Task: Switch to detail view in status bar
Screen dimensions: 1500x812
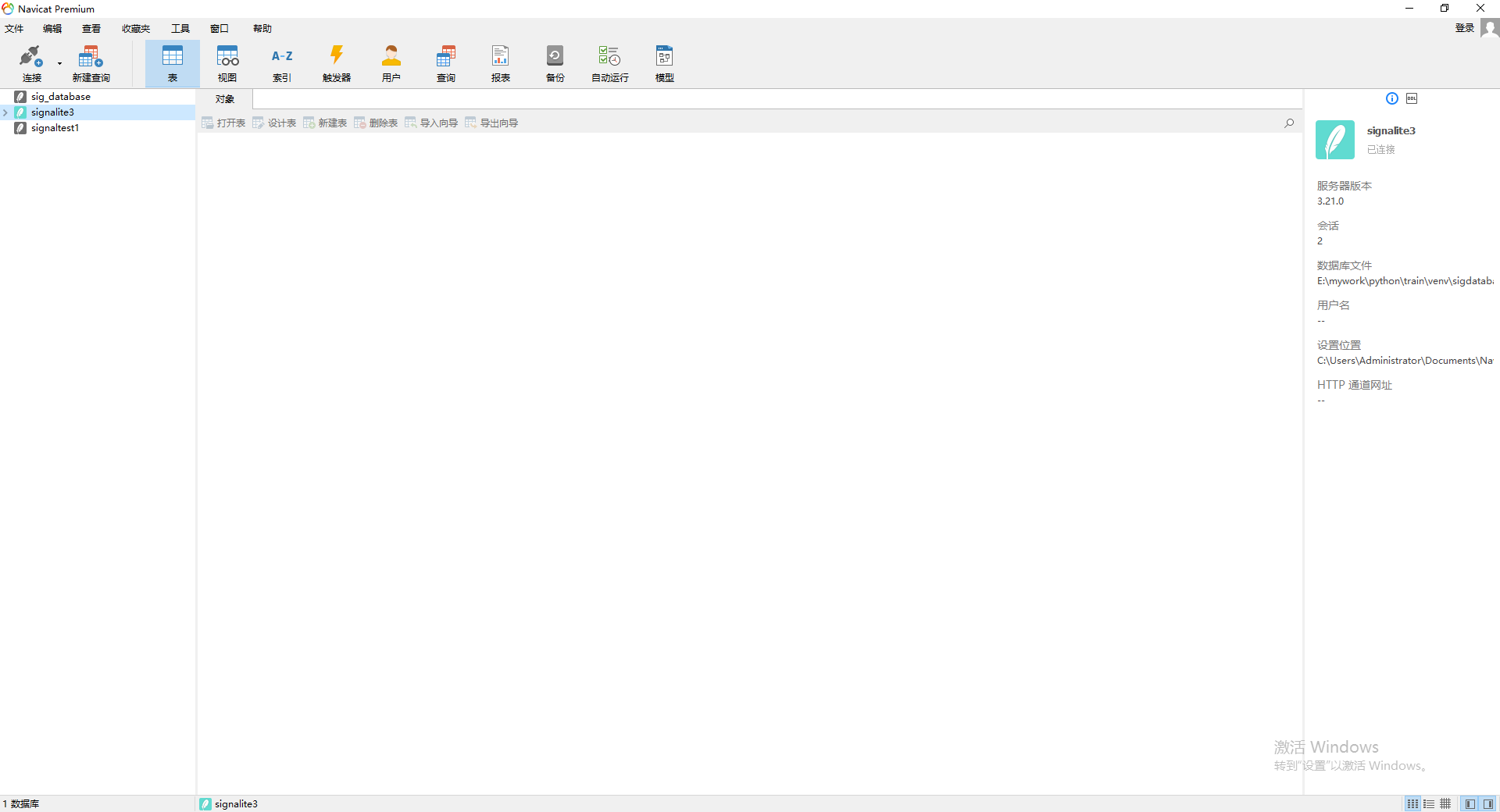Action: click(1429, 804)
